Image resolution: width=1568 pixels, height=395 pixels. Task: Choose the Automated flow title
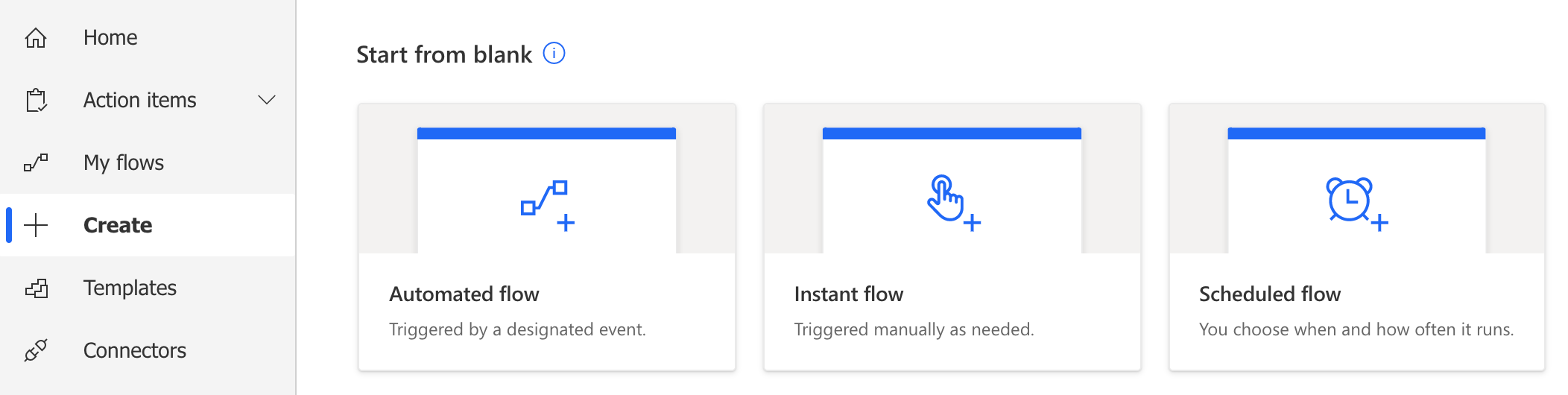coord(464,294)
